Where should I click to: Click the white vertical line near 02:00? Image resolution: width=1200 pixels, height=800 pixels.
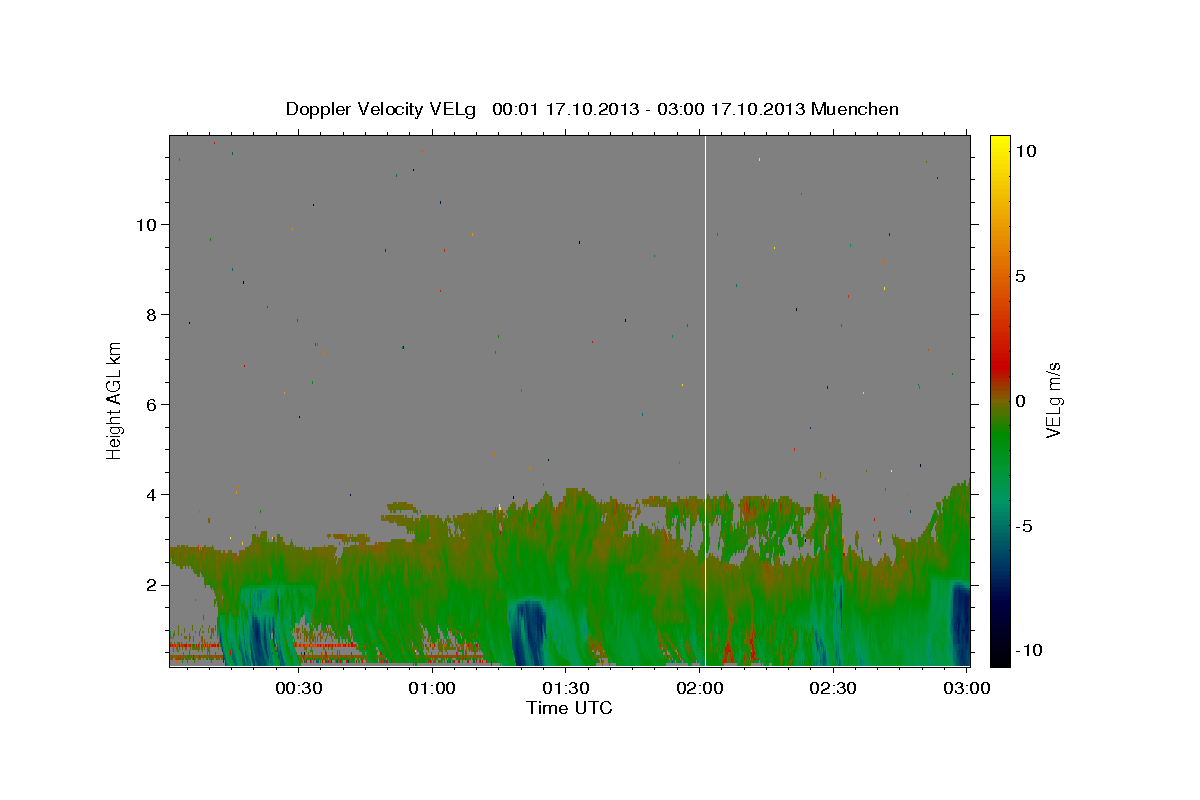[706, 400]
